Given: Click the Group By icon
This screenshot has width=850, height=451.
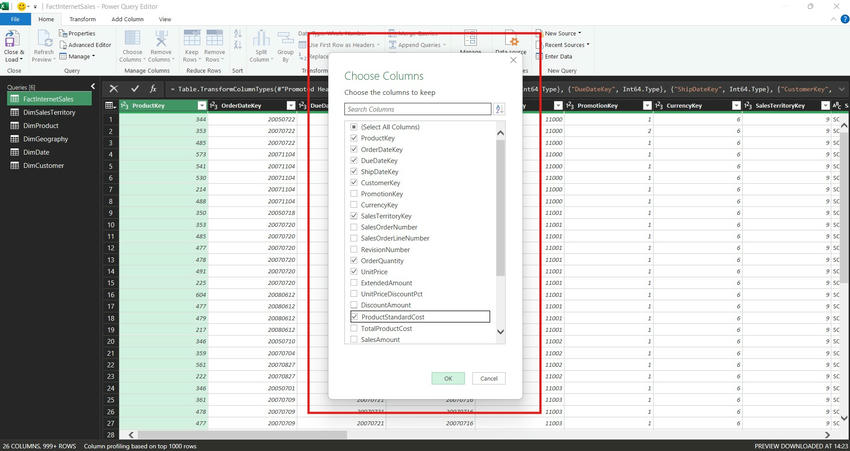Looking at the screenshot, I should [x=286, y=38].
